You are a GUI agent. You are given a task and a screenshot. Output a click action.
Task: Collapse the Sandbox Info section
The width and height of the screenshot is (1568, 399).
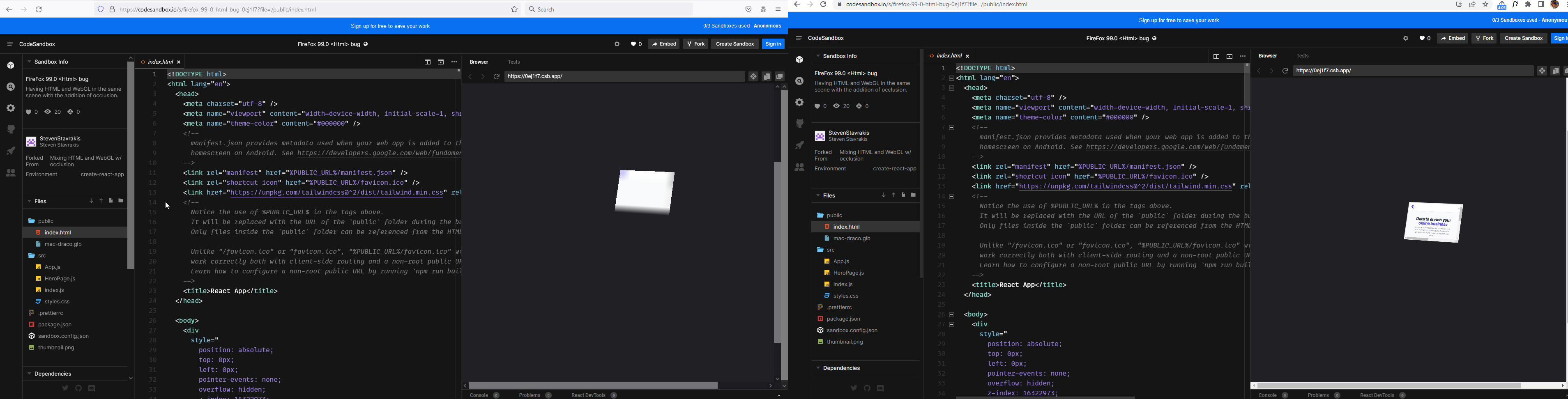click(x=29, y=62)
